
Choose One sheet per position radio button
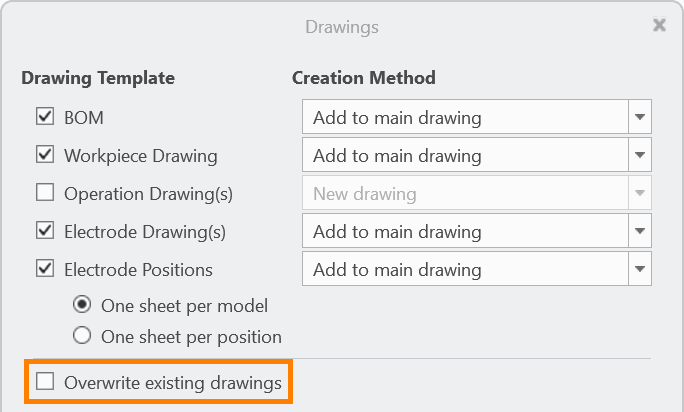[x=82, y=336]
